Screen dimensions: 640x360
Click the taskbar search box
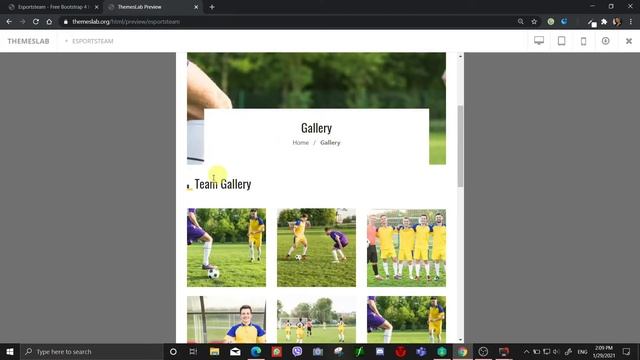pyautogui.click(x=91, y=351)
